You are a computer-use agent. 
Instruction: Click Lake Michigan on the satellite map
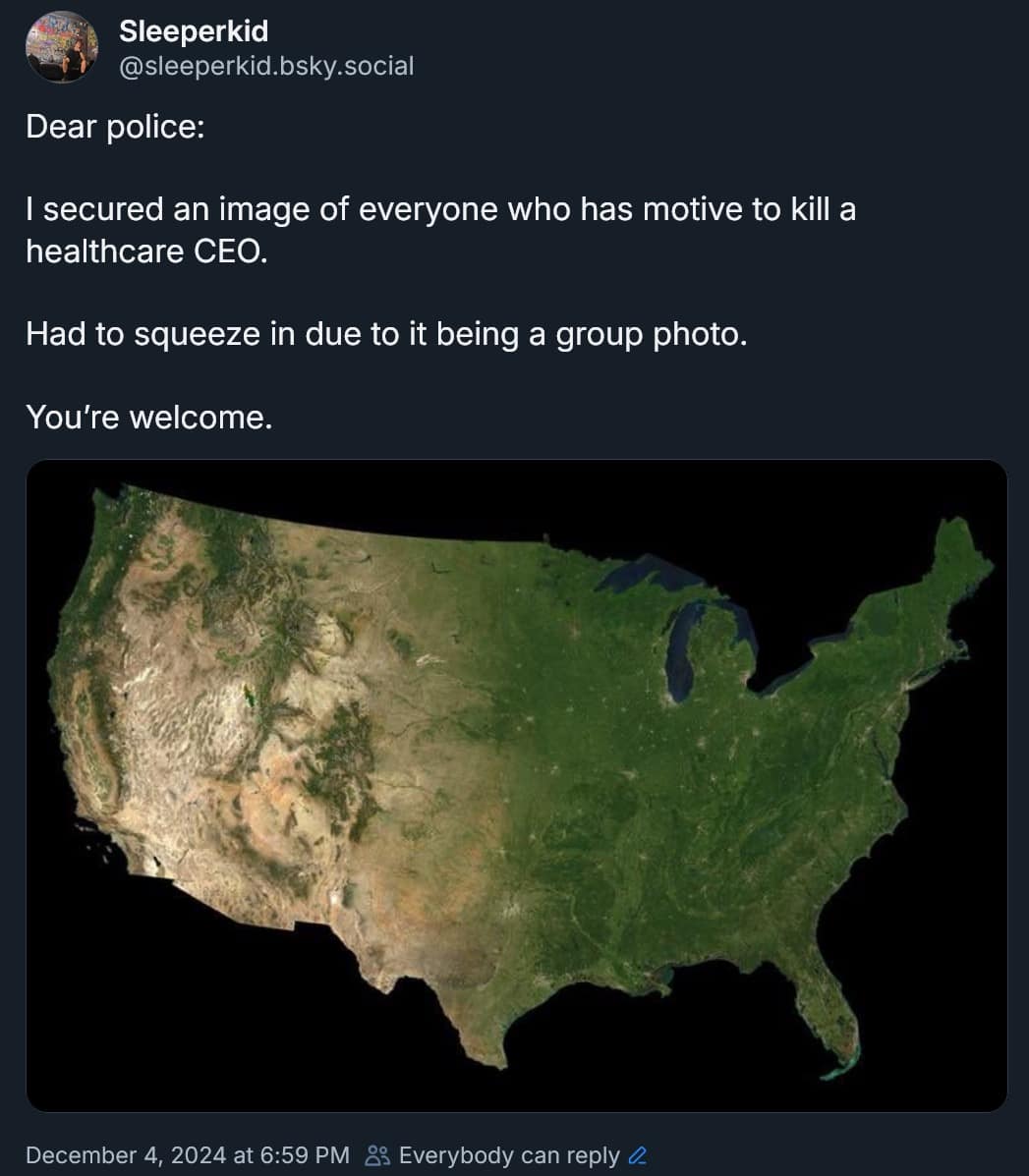click(685, 648)
